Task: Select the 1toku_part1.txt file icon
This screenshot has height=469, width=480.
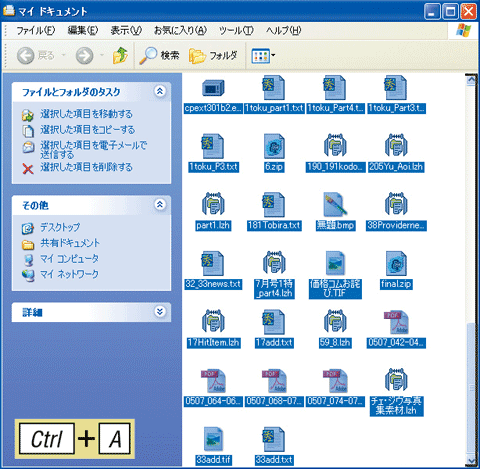Action: [x=274, y=88]
